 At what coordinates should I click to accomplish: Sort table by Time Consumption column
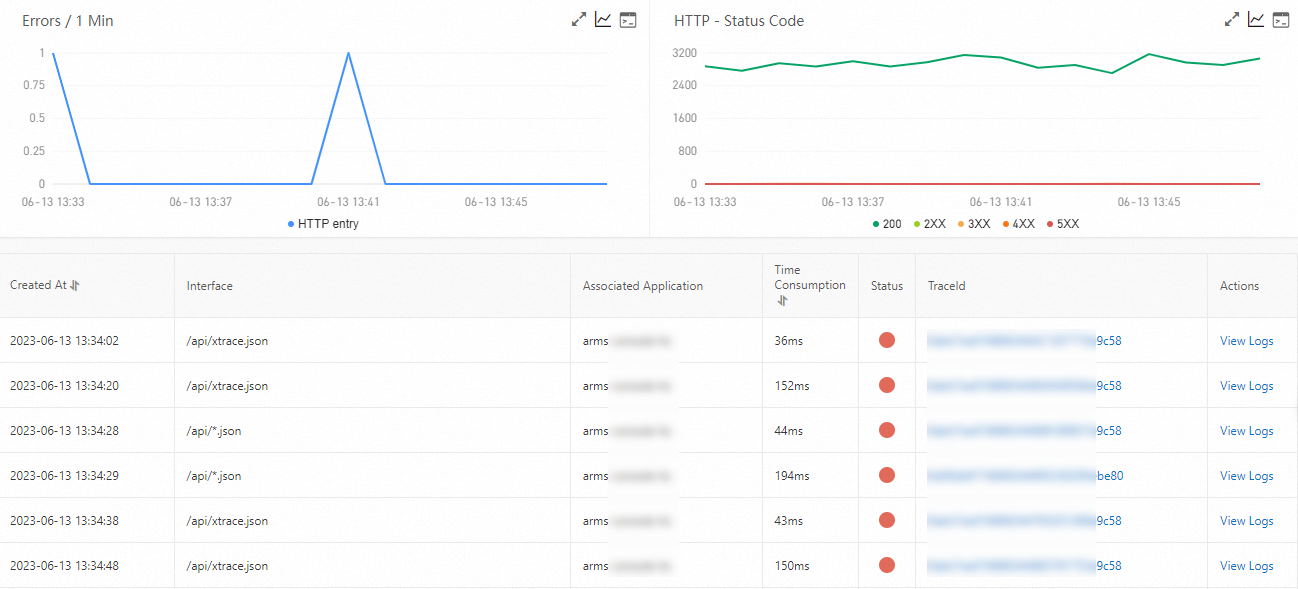click(x=780, y=300)
